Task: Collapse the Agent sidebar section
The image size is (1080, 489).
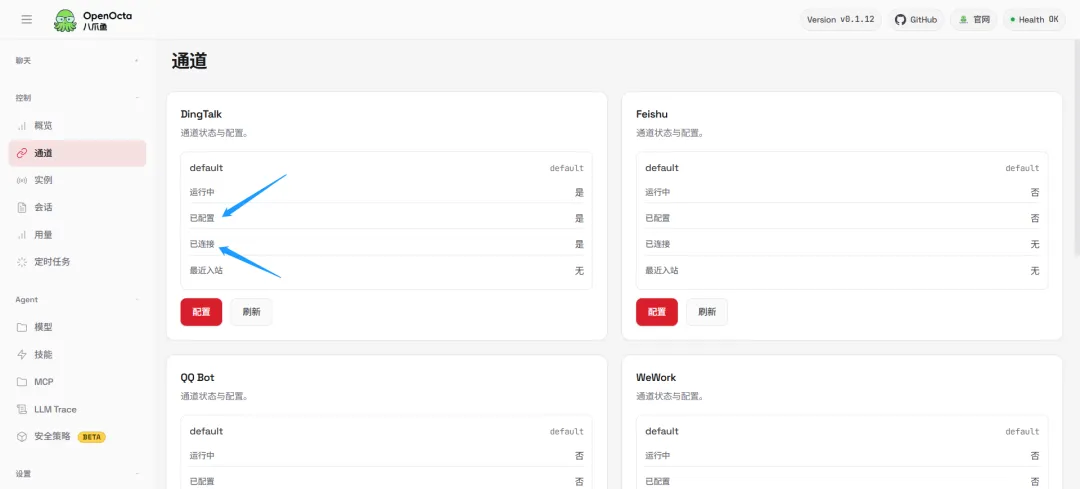Action: click(136, 300)
